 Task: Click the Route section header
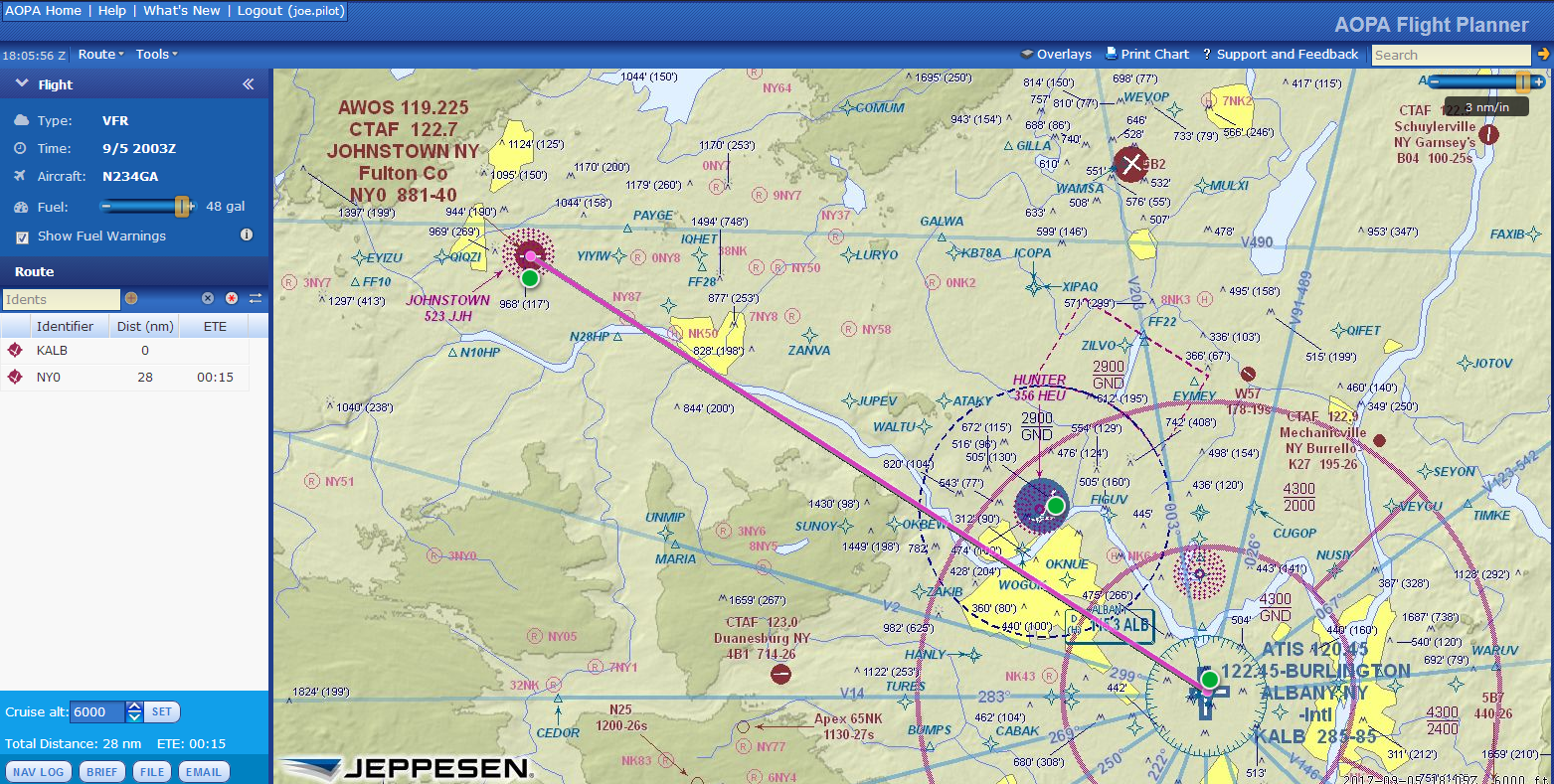134,271
